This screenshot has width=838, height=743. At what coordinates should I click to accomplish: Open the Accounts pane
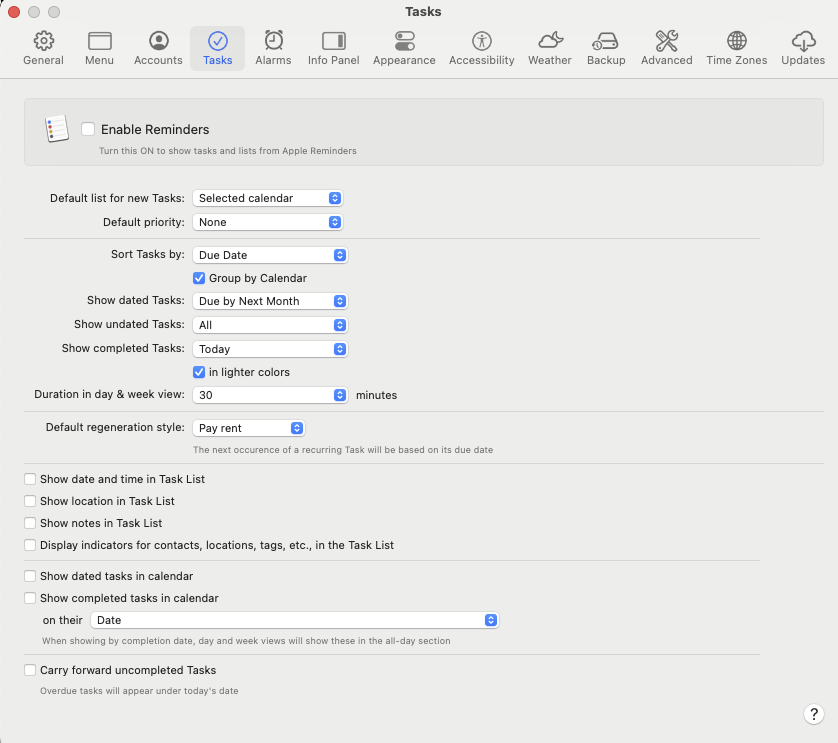(157, 47)
